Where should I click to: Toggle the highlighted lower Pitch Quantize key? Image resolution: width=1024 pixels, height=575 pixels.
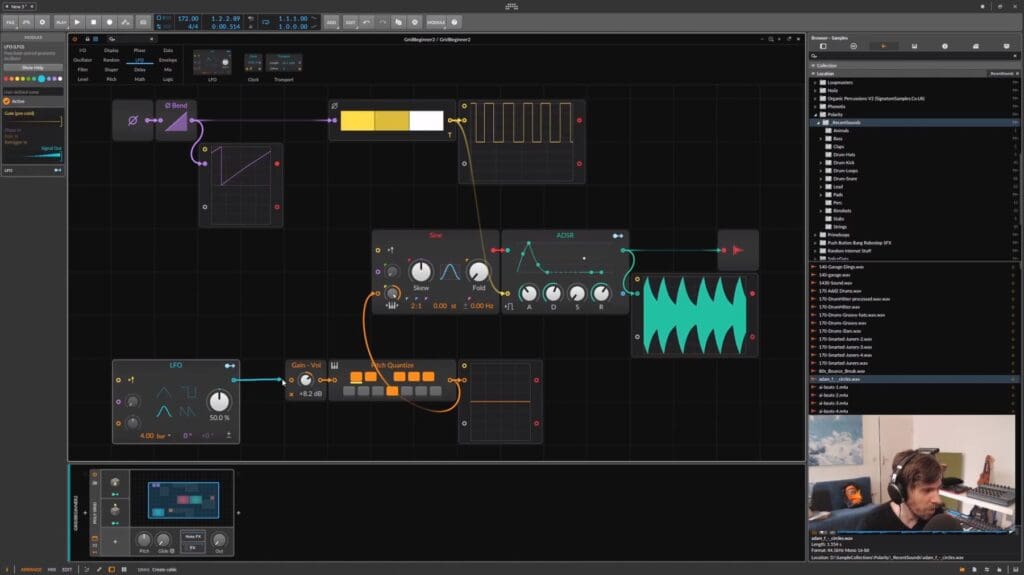pos(392,391)
